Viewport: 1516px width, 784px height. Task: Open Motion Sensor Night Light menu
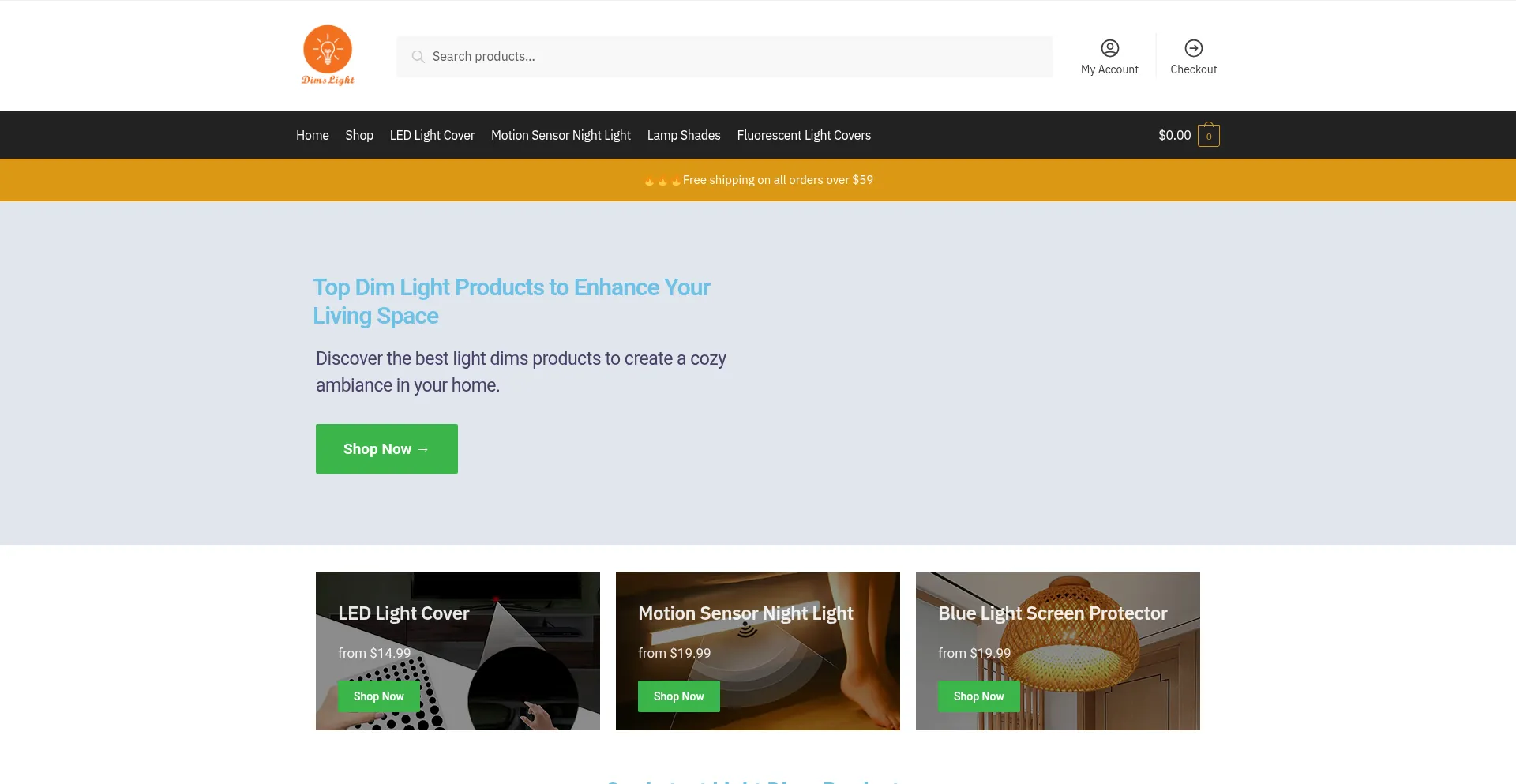click(561, 136)
